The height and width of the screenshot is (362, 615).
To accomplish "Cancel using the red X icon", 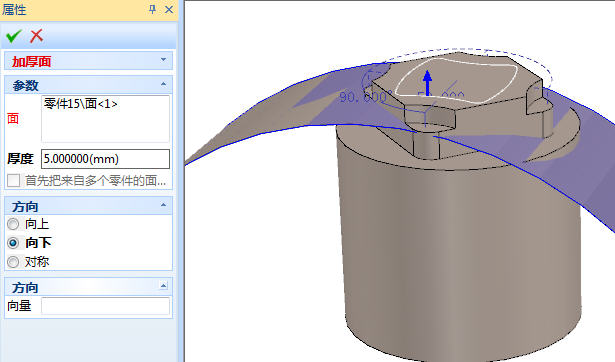I will [x=36, y=36].
